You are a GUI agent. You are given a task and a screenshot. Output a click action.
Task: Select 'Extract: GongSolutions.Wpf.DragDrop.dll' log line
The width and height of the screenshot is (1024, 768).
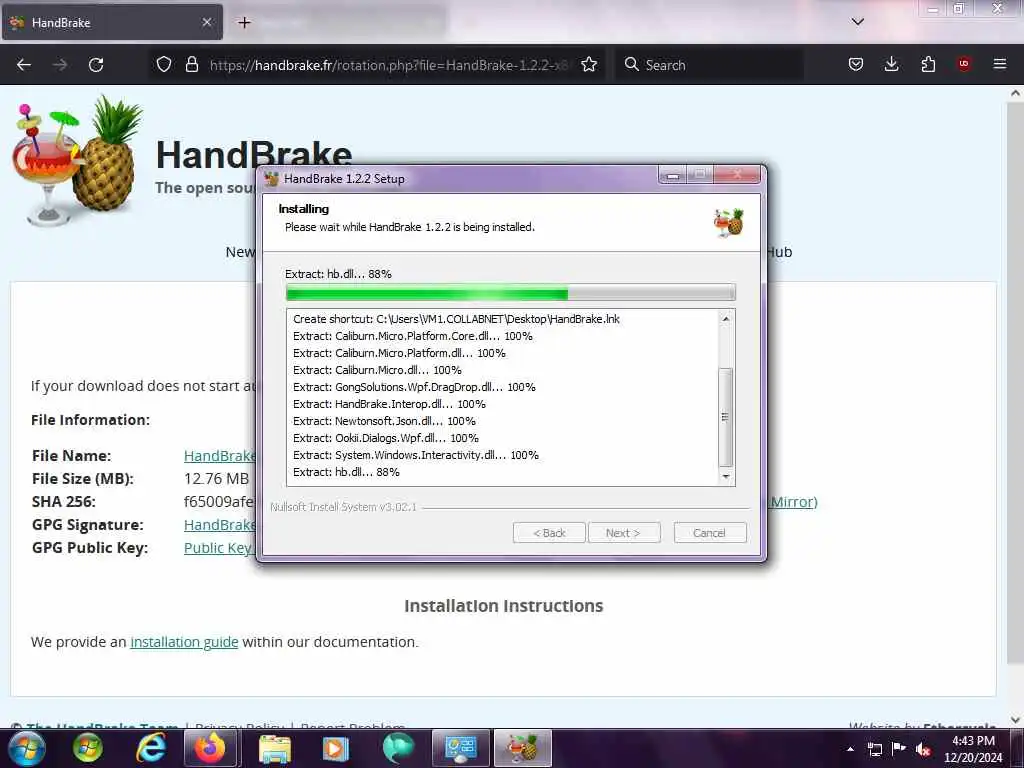[x=414, y=387]
